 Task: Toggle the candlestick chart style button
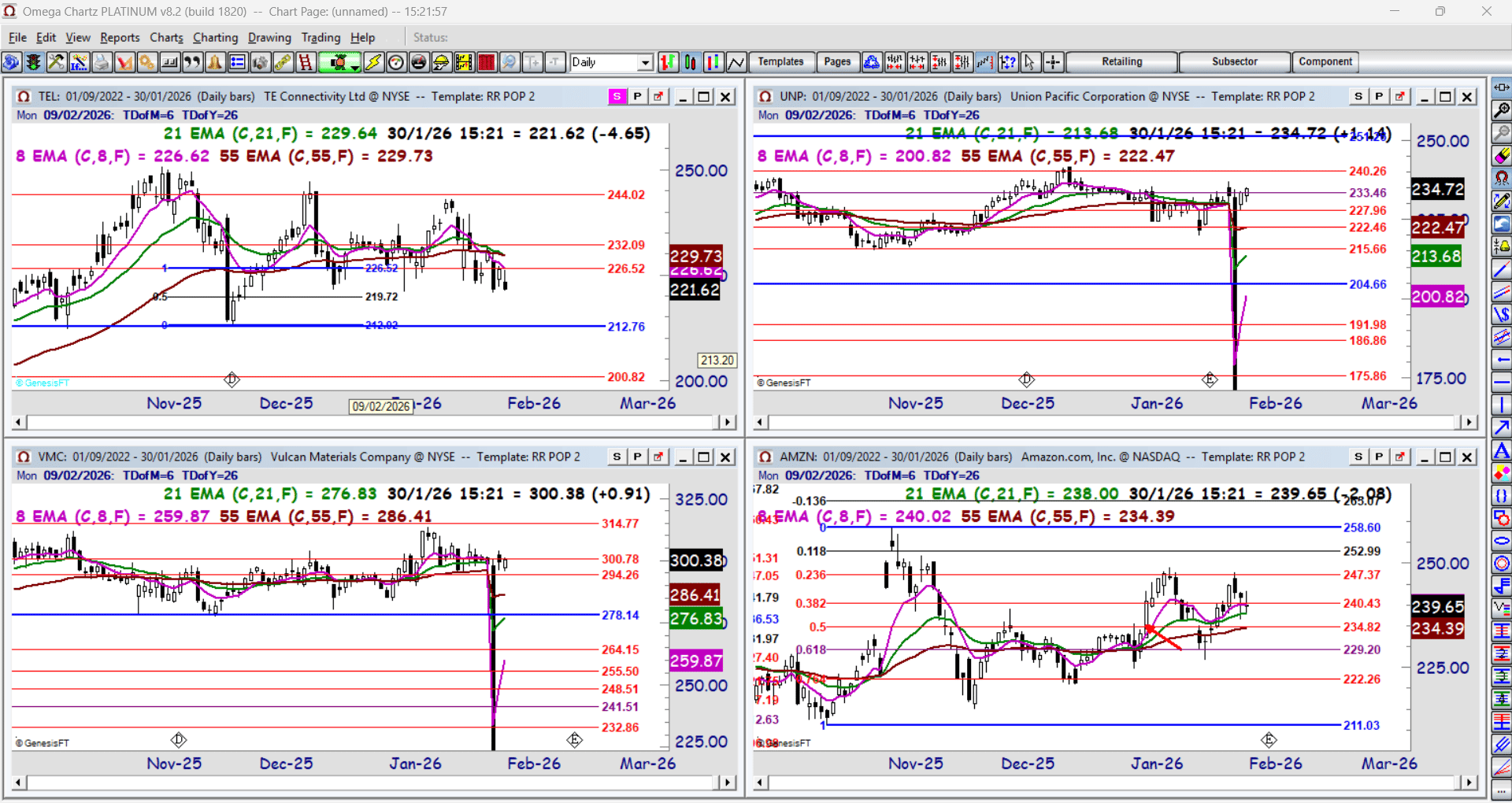(691, 62)
